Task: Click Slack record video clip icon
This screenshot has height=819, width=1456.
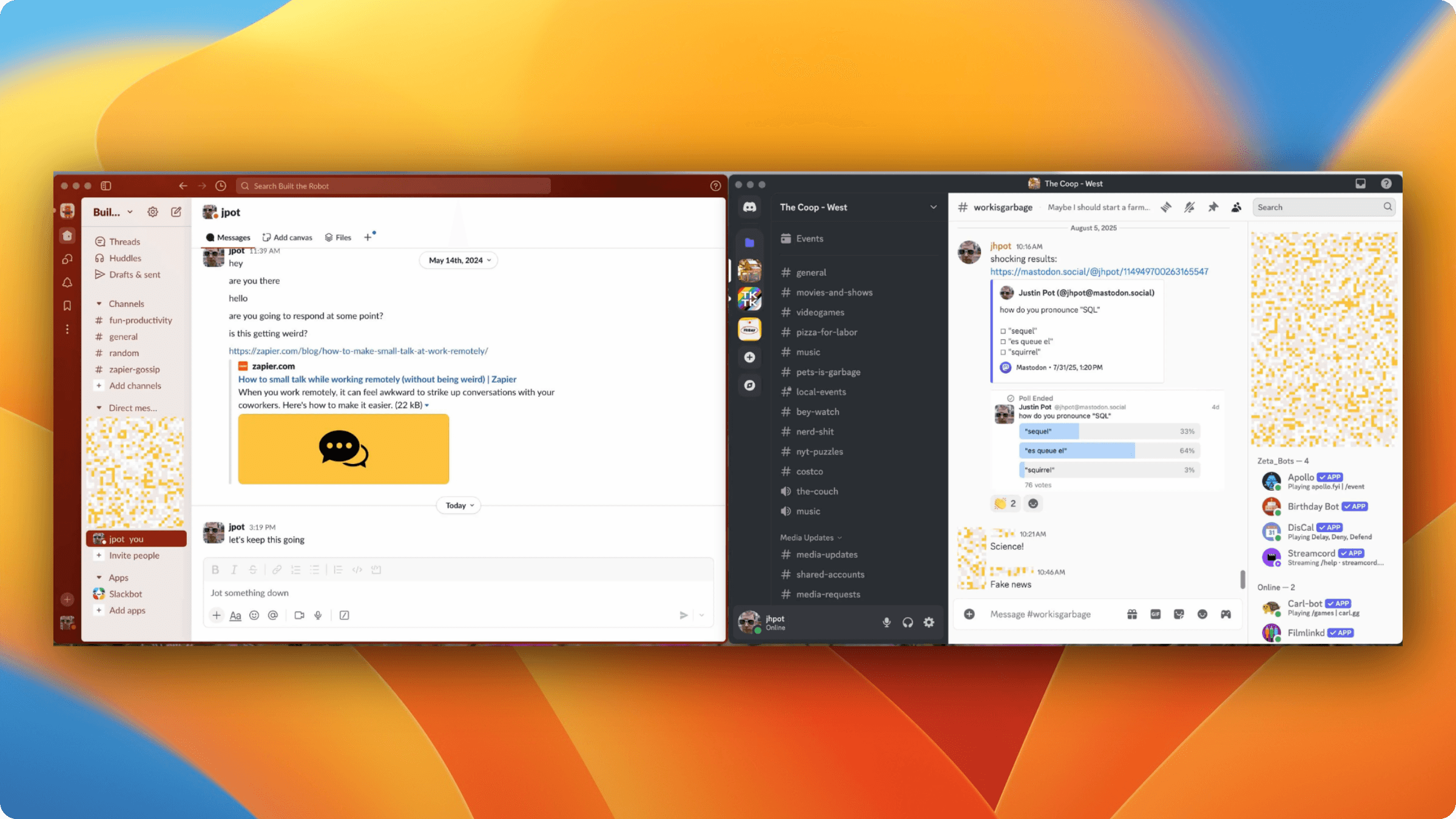Action: coord(299,615)
